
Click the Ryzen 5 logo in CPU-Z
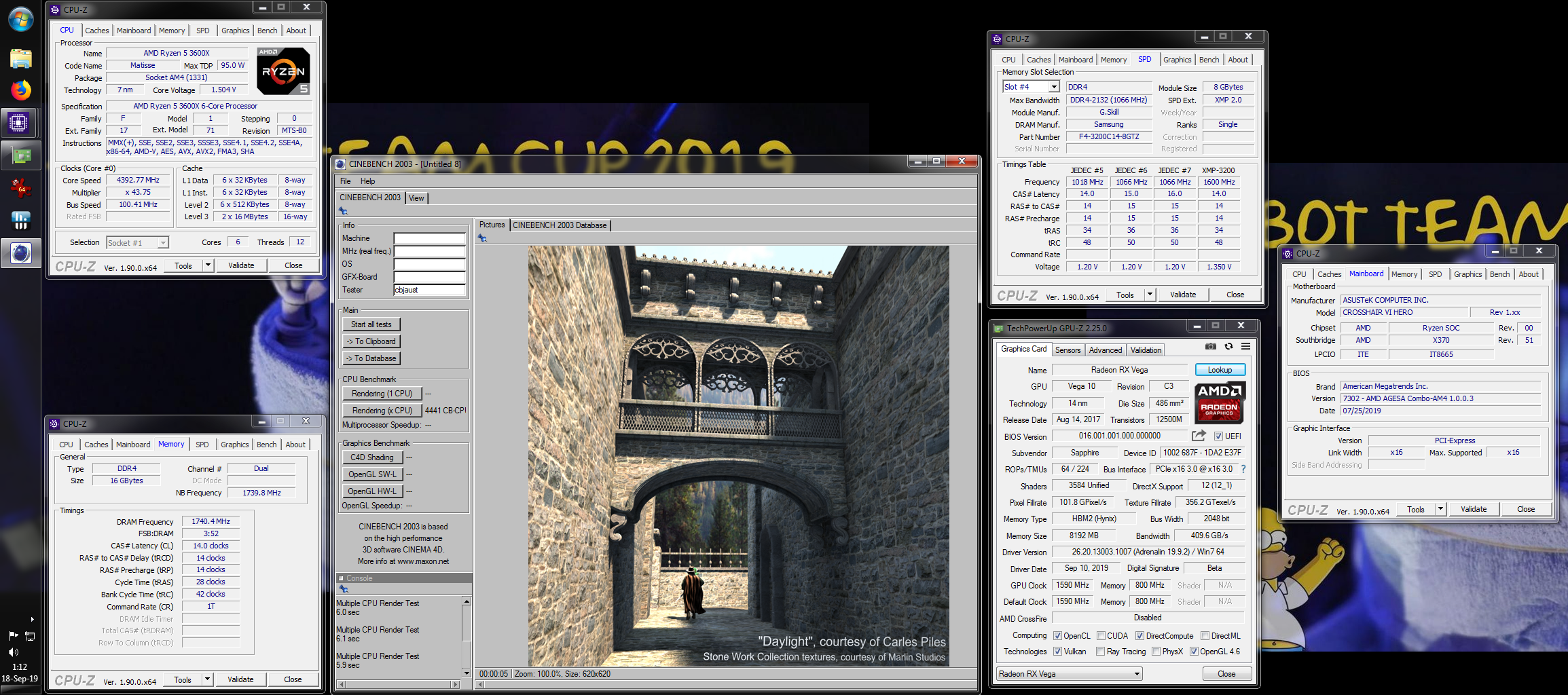(283, 71)
